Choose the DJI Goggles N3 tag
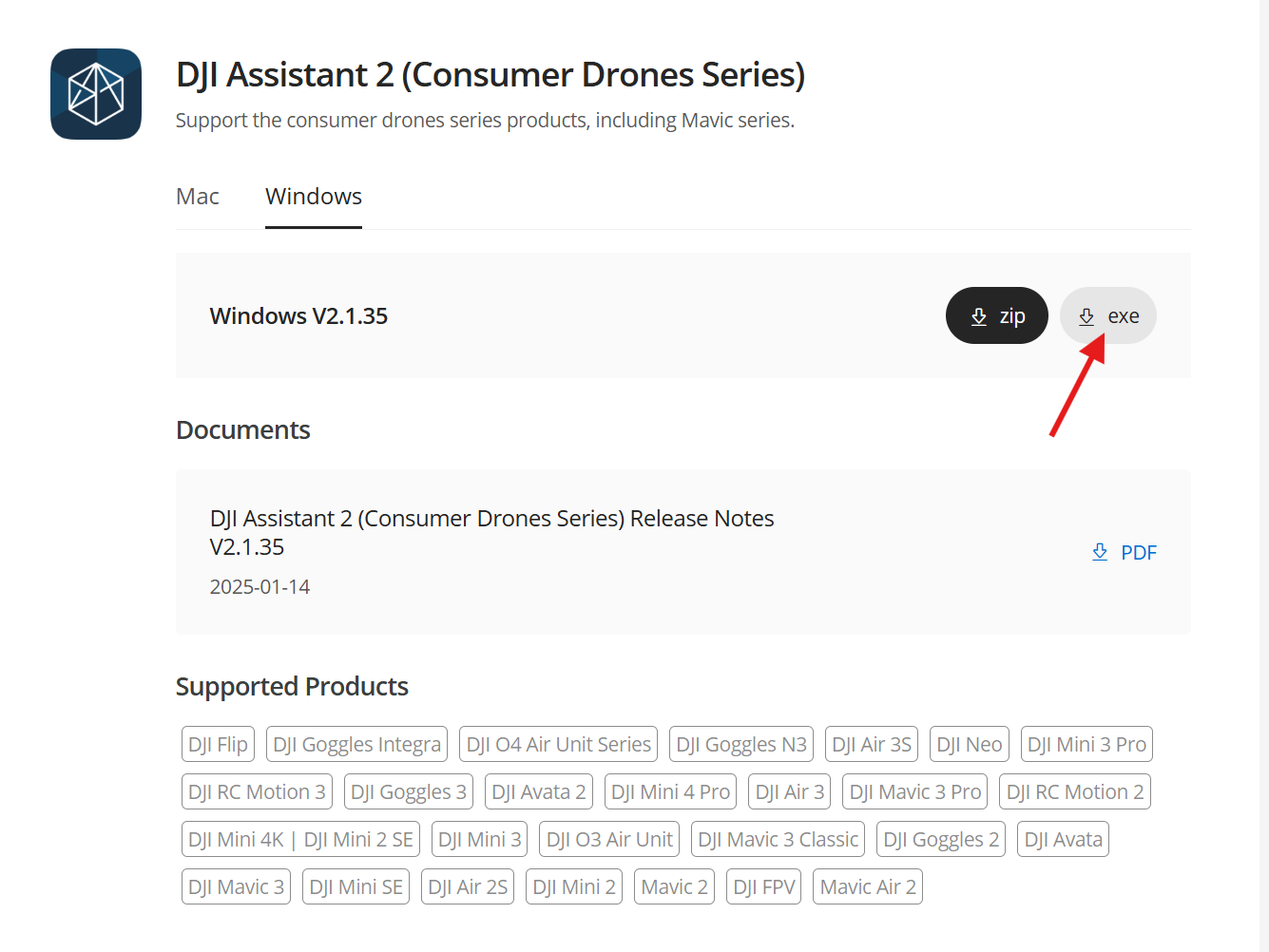This screenshot has height=952, width=1269. pos(741,744)
